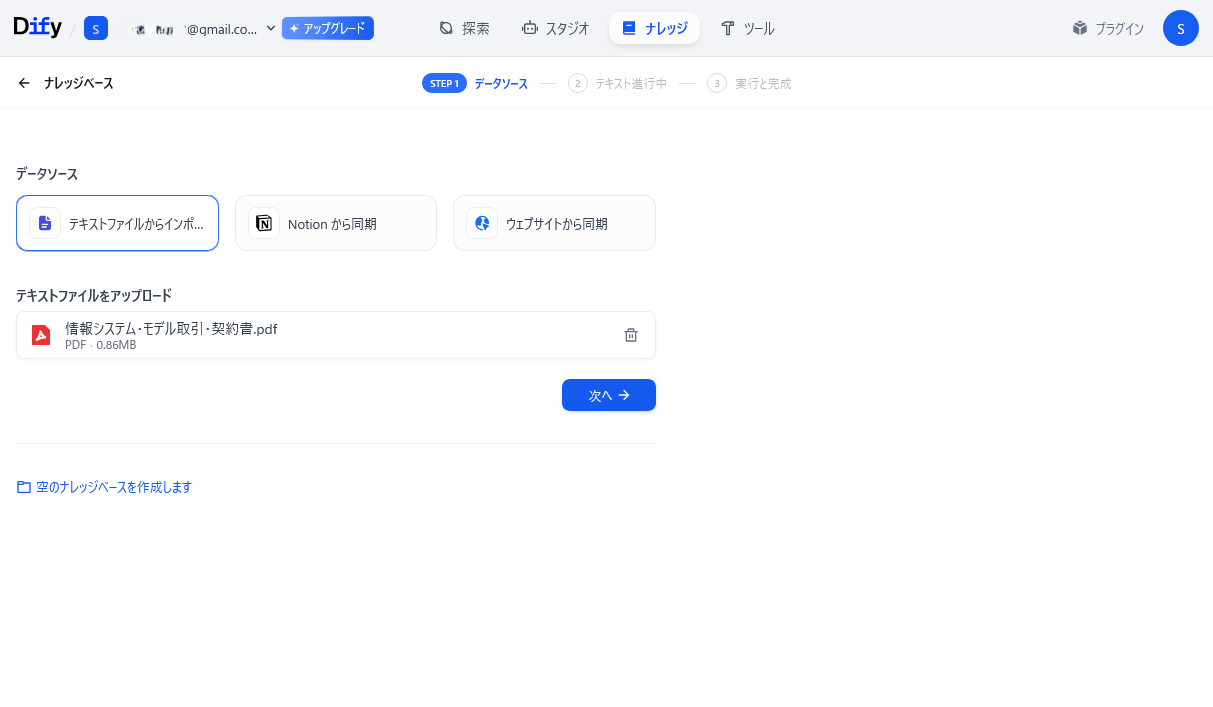Click the back arrow beside ナレッジベース
Viewport: 1213px width, 707px height.
click(x=23, y=83)
